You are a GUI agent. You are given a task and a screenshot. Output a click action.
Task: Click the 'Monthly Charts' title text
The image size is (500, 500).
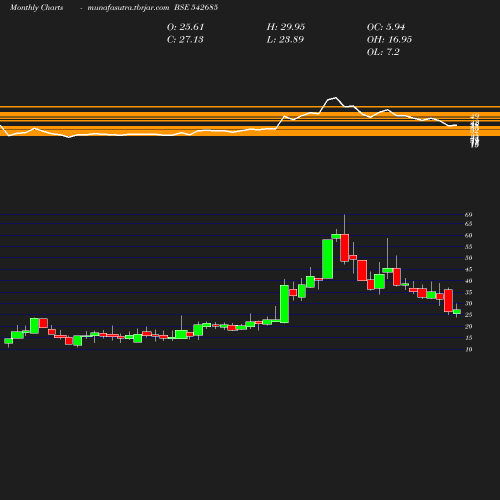(x=36, y=8)
